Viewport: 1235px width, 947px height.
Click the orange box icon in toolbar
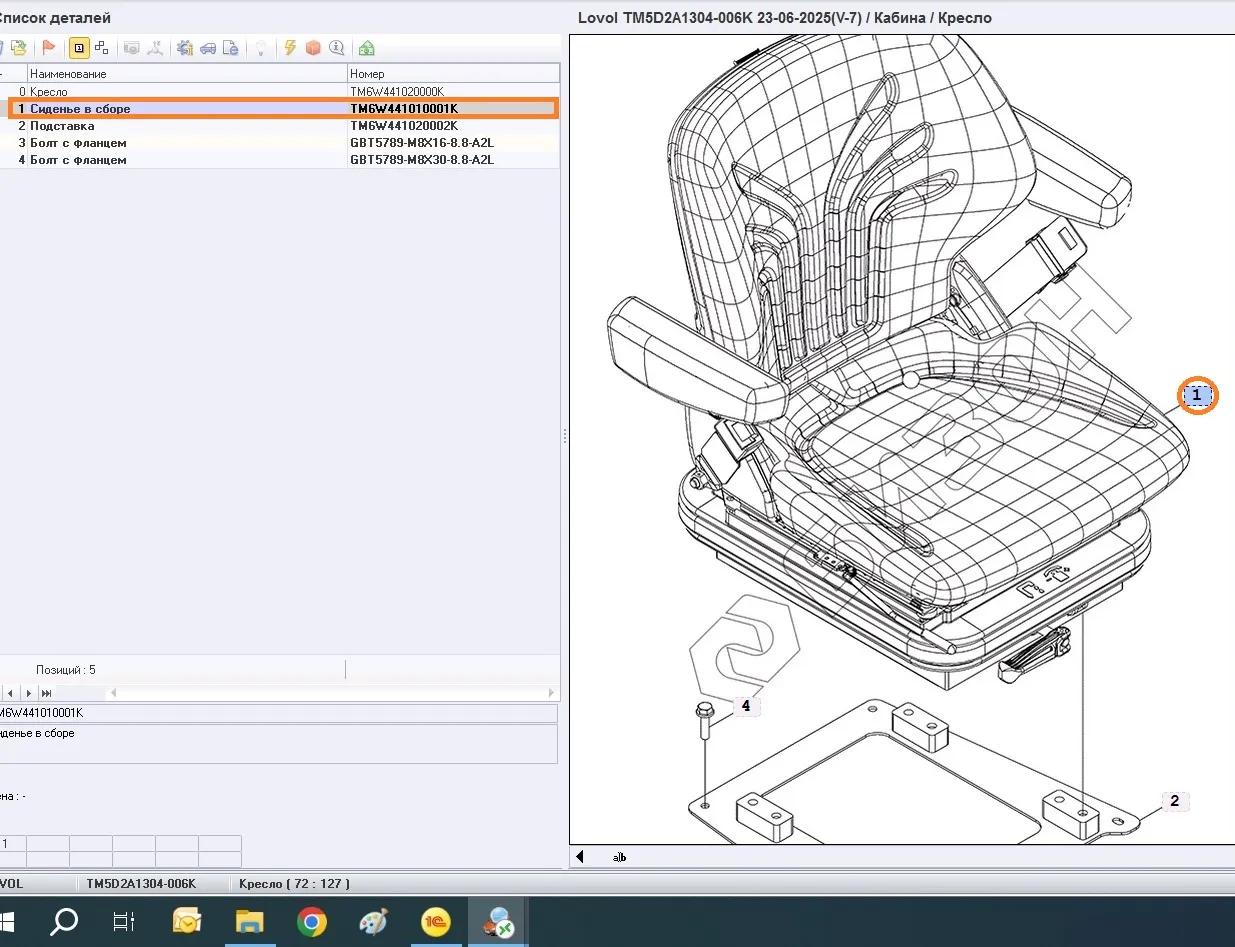[313, 48]
